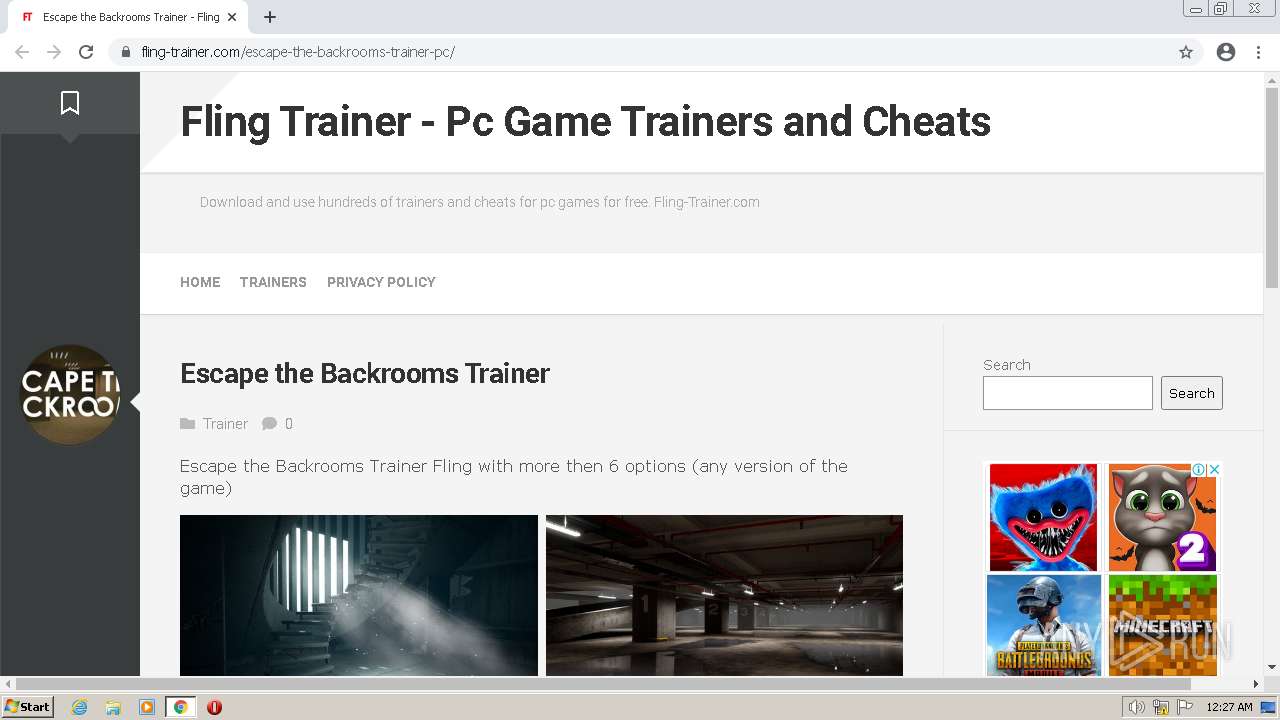1280x720 pixels.
Task: Click the volume speaker tray icon
Action: 1136,707
